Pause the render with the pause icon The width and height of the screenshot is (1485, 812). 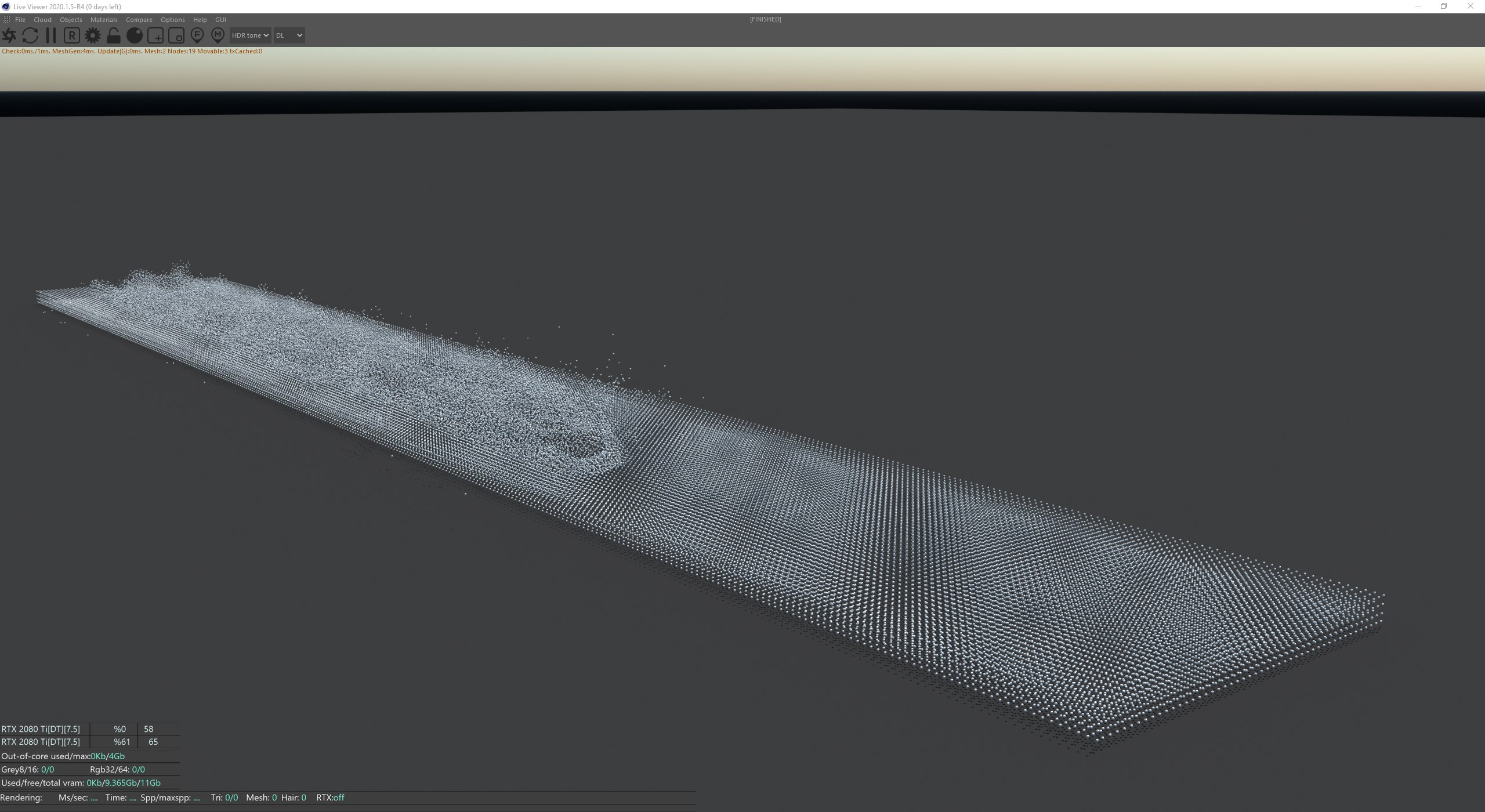51,35
